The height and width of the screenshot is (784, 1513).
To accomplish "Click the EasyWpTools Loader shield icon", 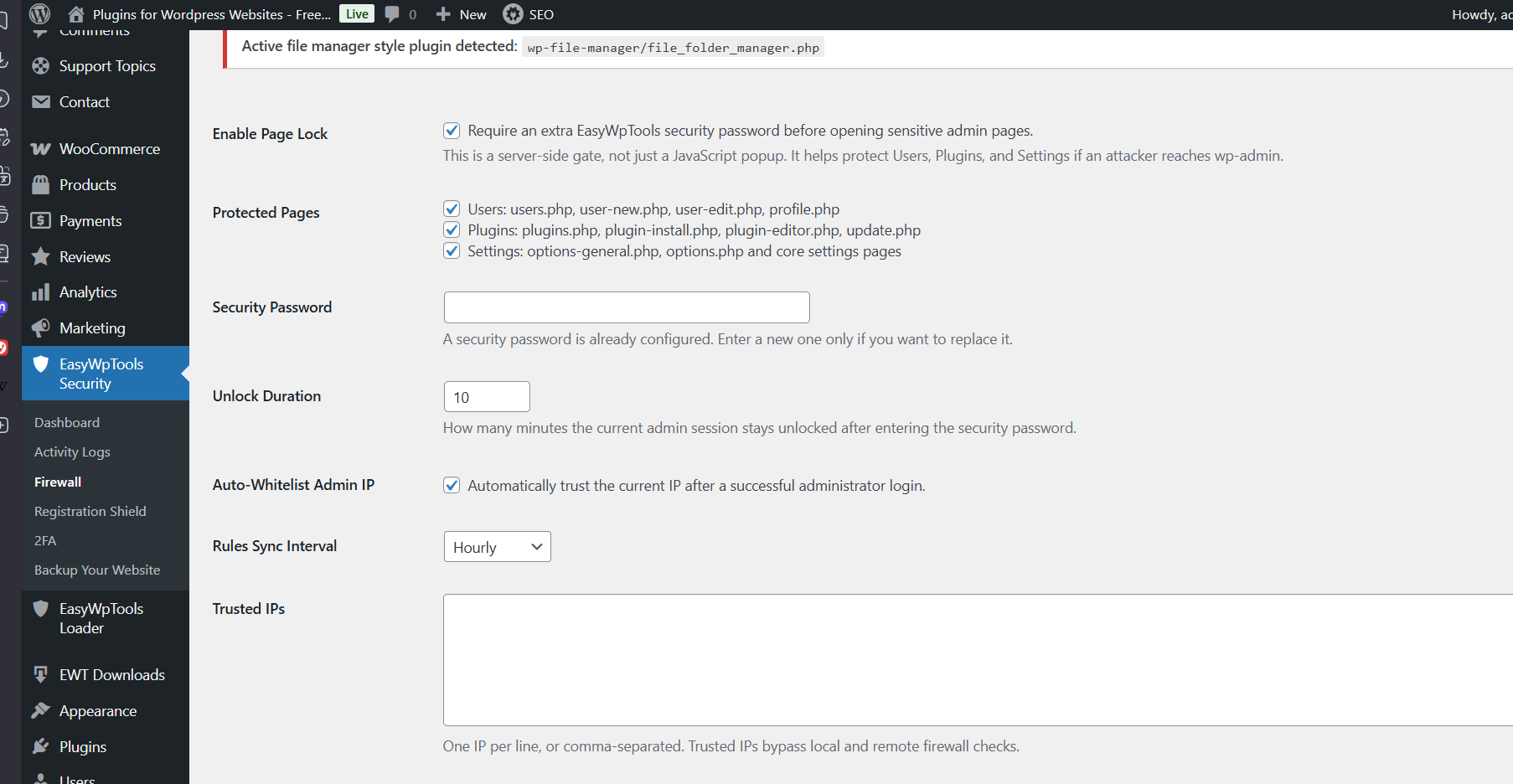I will point(40,609).
